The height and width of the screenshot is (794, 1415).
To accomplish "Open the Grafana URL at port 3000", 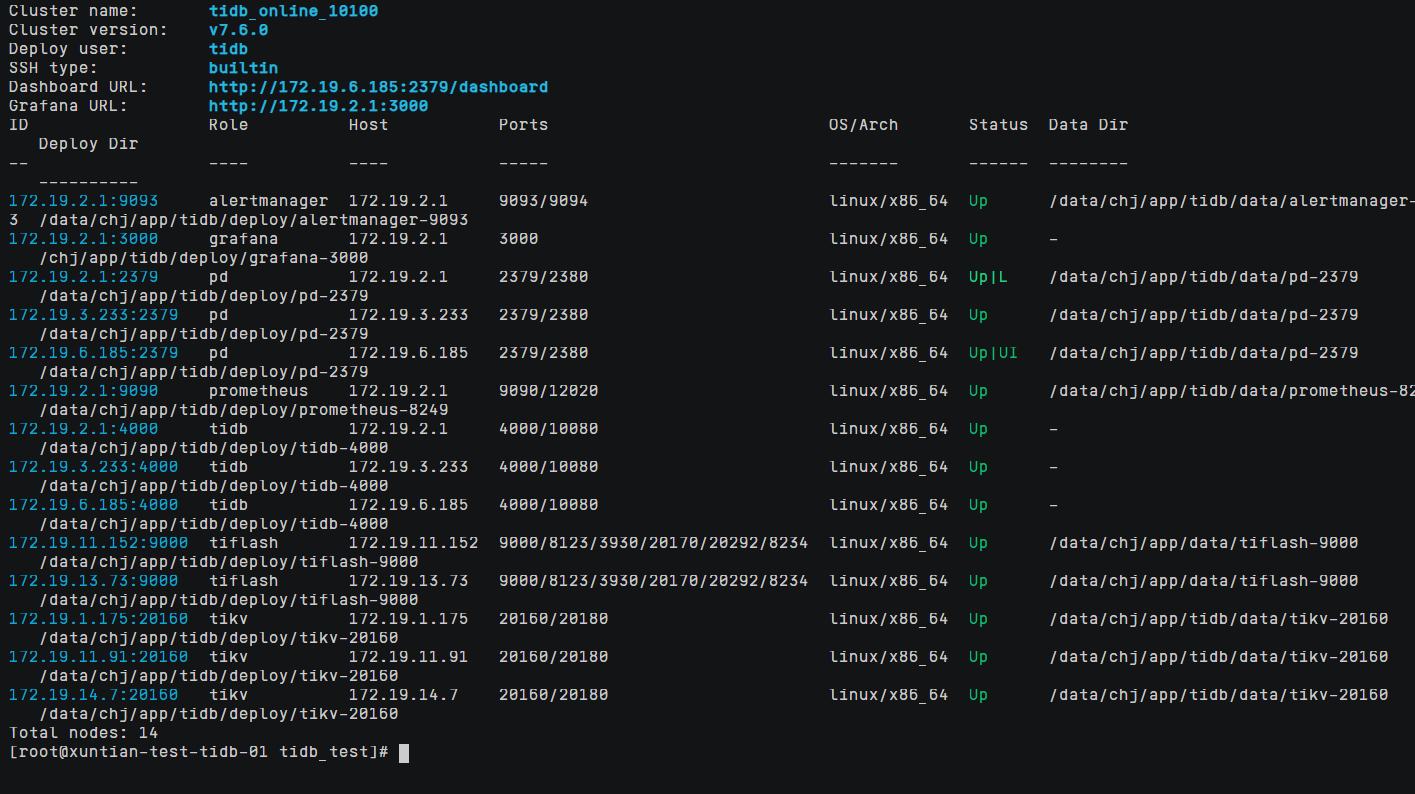I will click(318, 106).
